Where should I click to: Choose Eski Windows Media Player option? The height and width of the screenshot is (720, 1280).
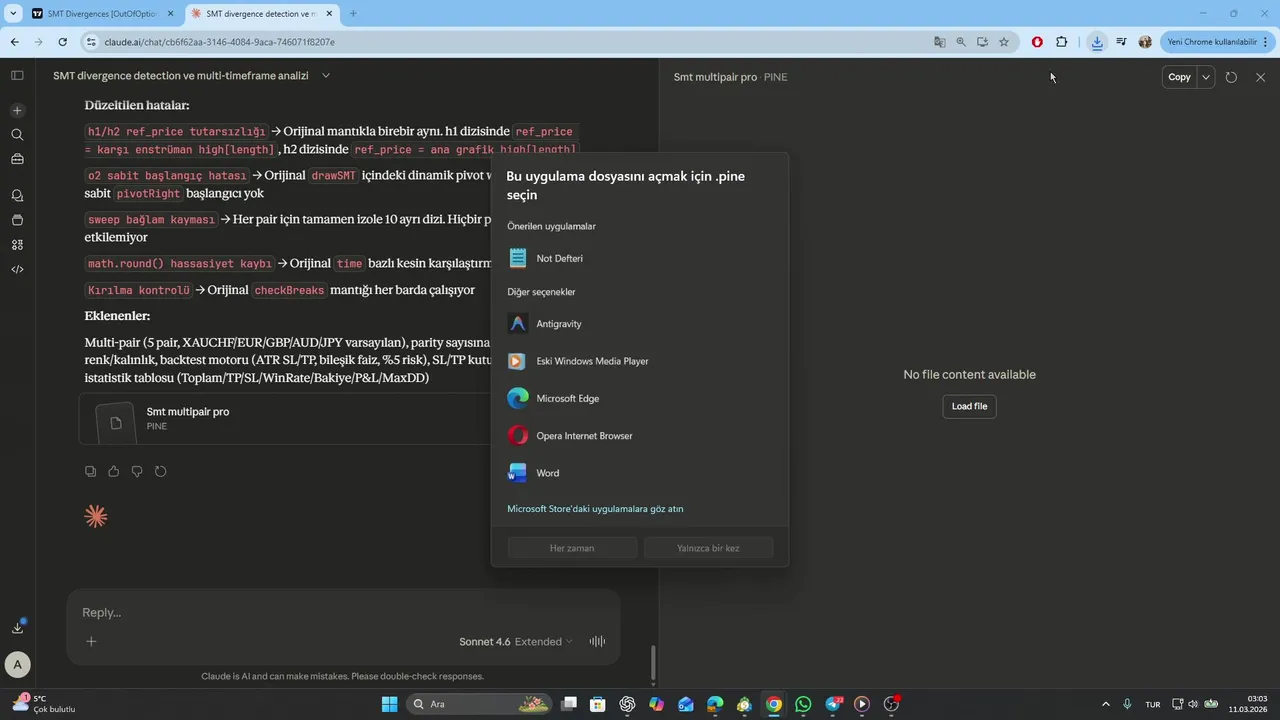[640, 361]
